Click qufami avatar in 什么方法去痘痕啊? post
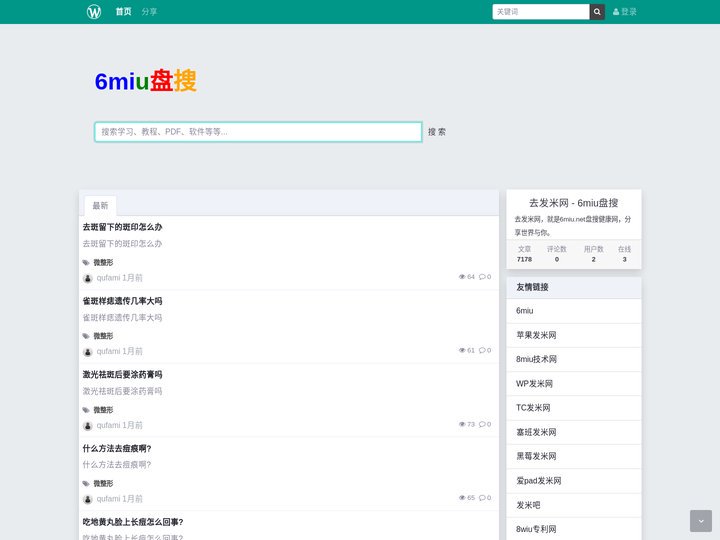Screen dimensions: 720x540 pyautogui.click(x=88, y=499)
